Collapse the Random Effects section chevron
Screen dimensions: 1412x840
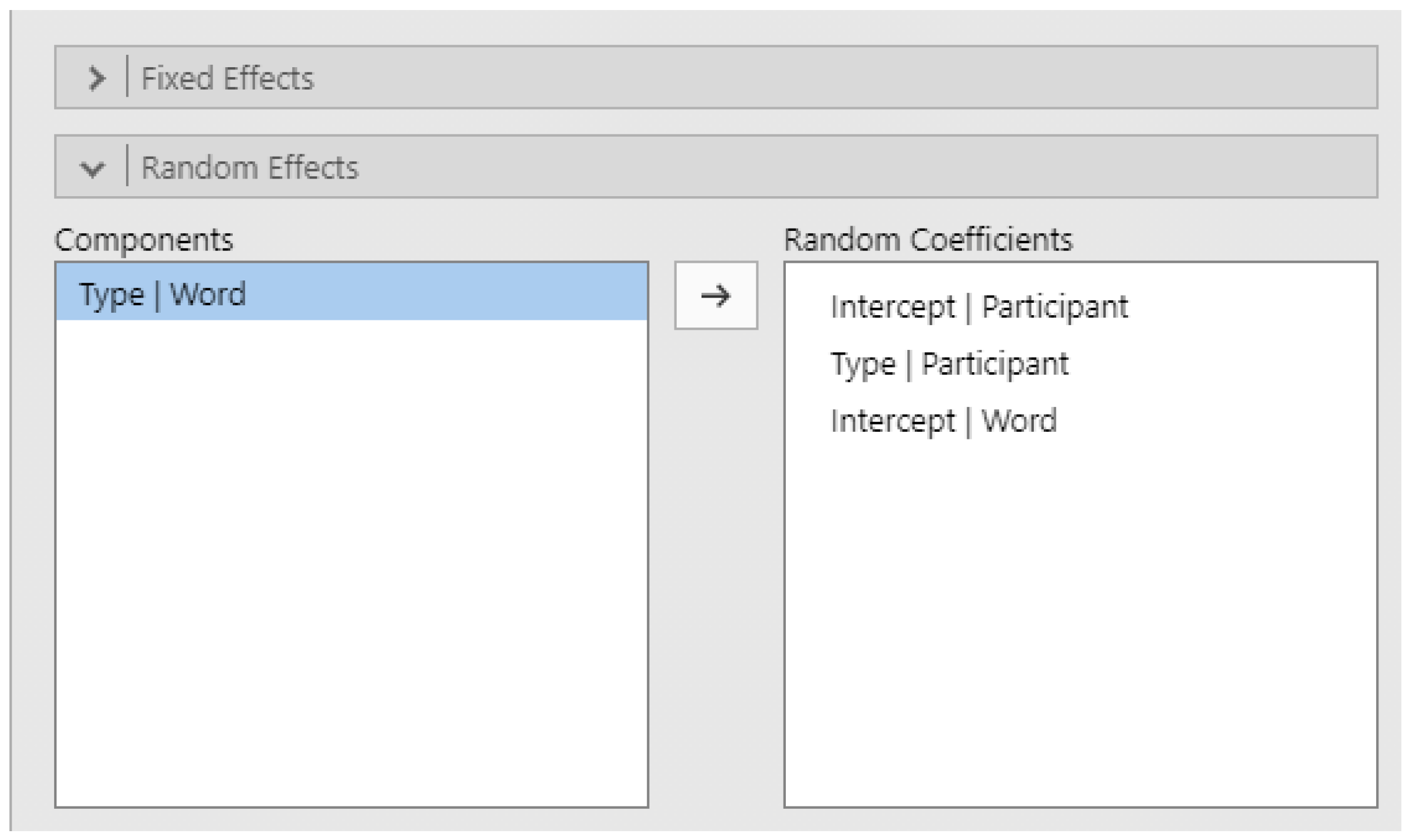(x=92, y=168)
